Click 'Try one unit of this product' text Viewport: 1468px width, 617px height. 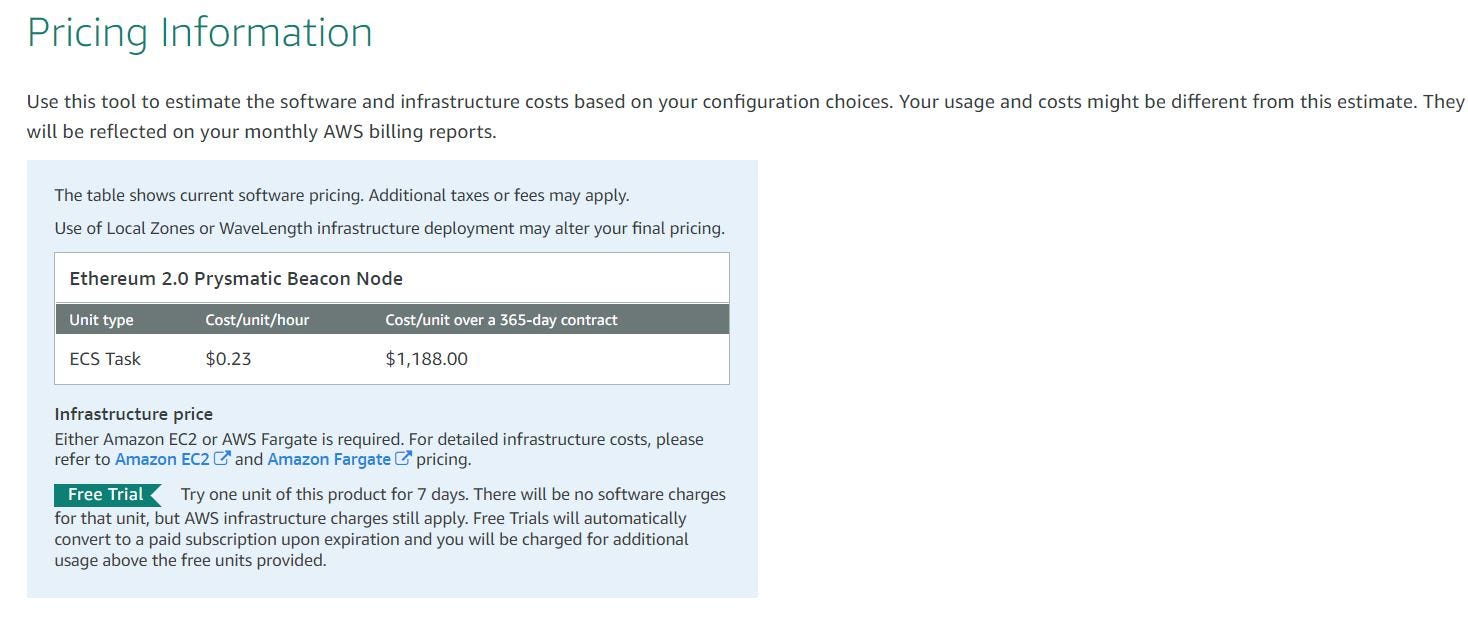point(390,527)
